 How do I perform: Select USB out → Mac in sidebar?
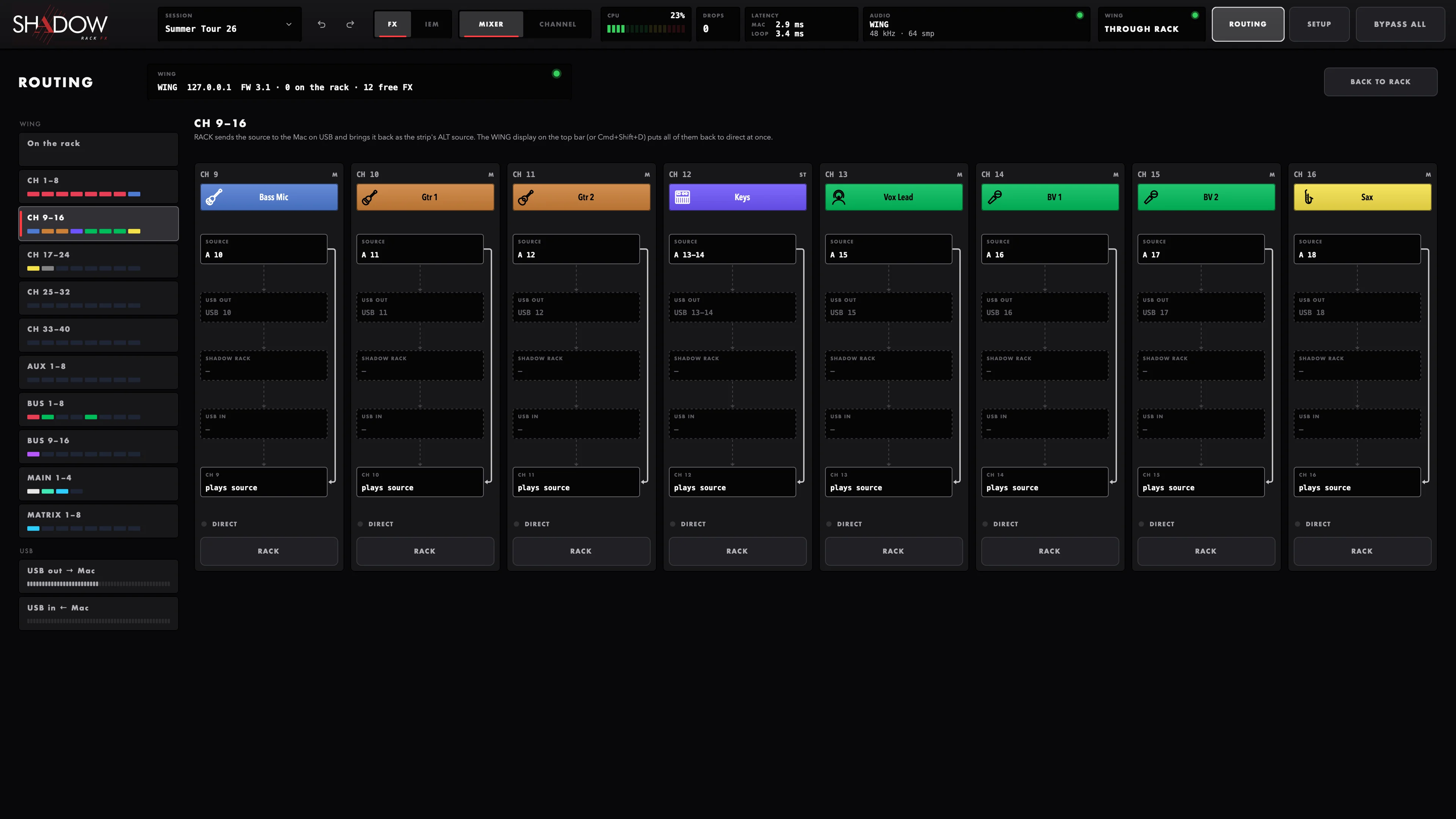pyautogui.click(x=98, y=576)
